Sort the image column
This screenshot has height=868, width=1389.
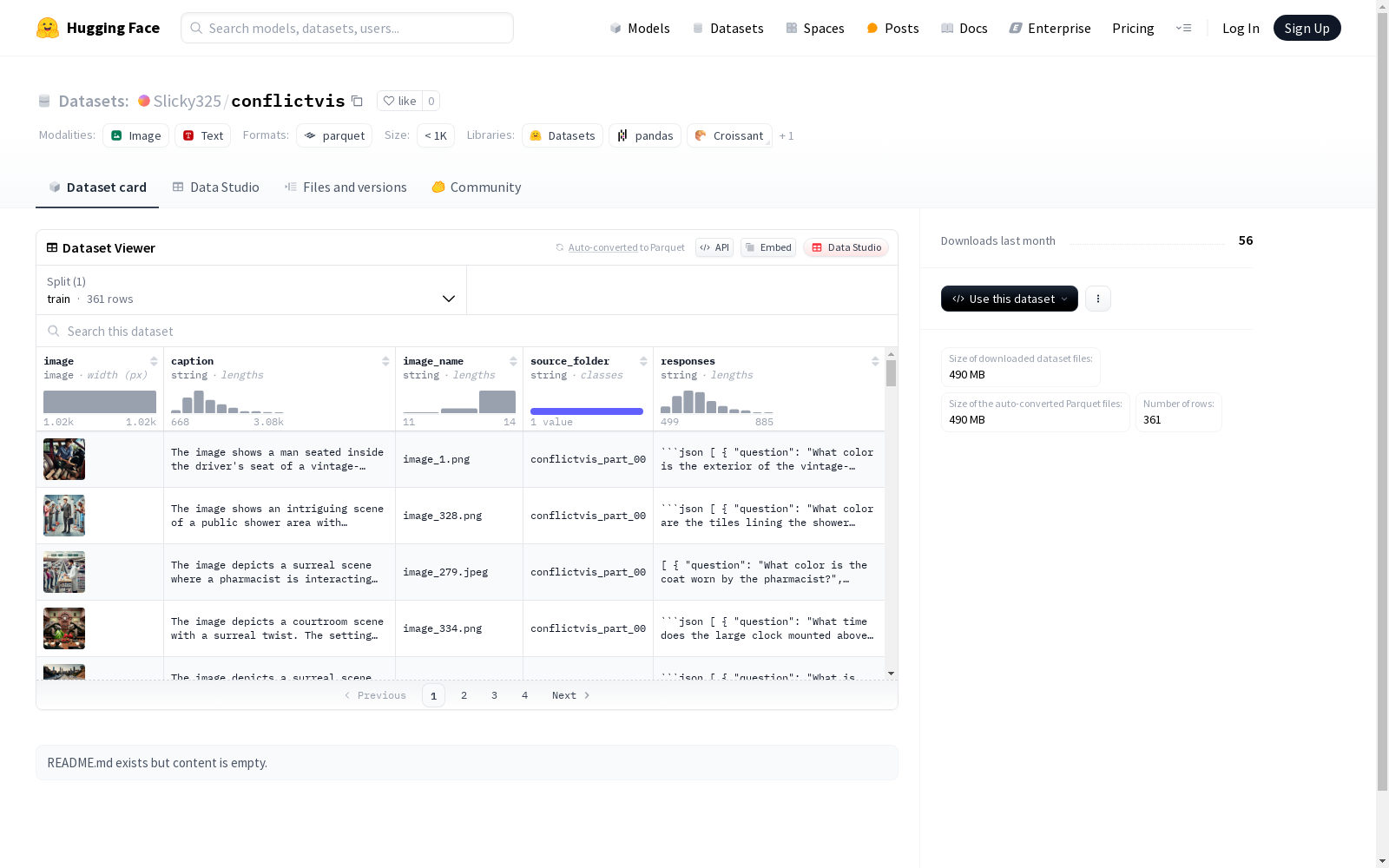click(154, 361)
